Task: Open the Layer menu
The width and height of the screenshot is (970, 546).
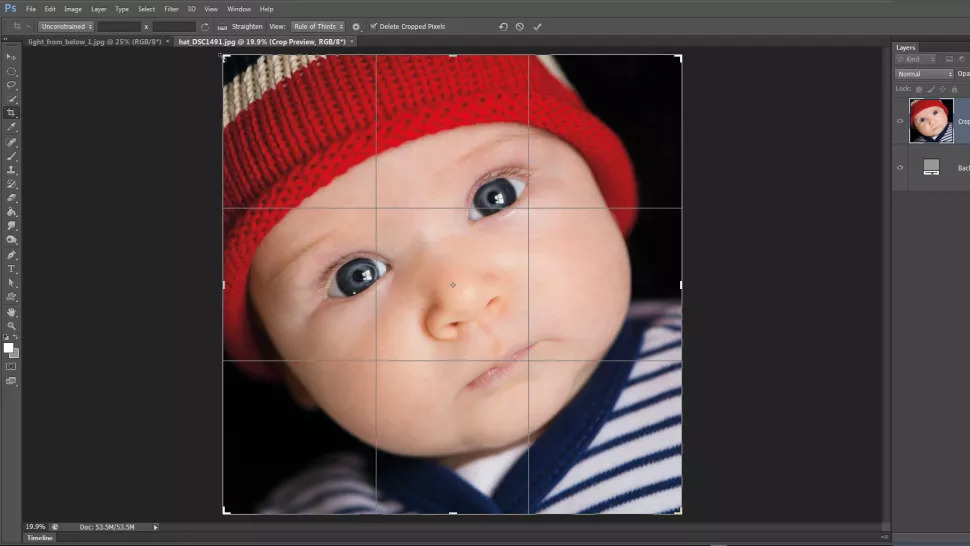Action: [x=98, y=9]
